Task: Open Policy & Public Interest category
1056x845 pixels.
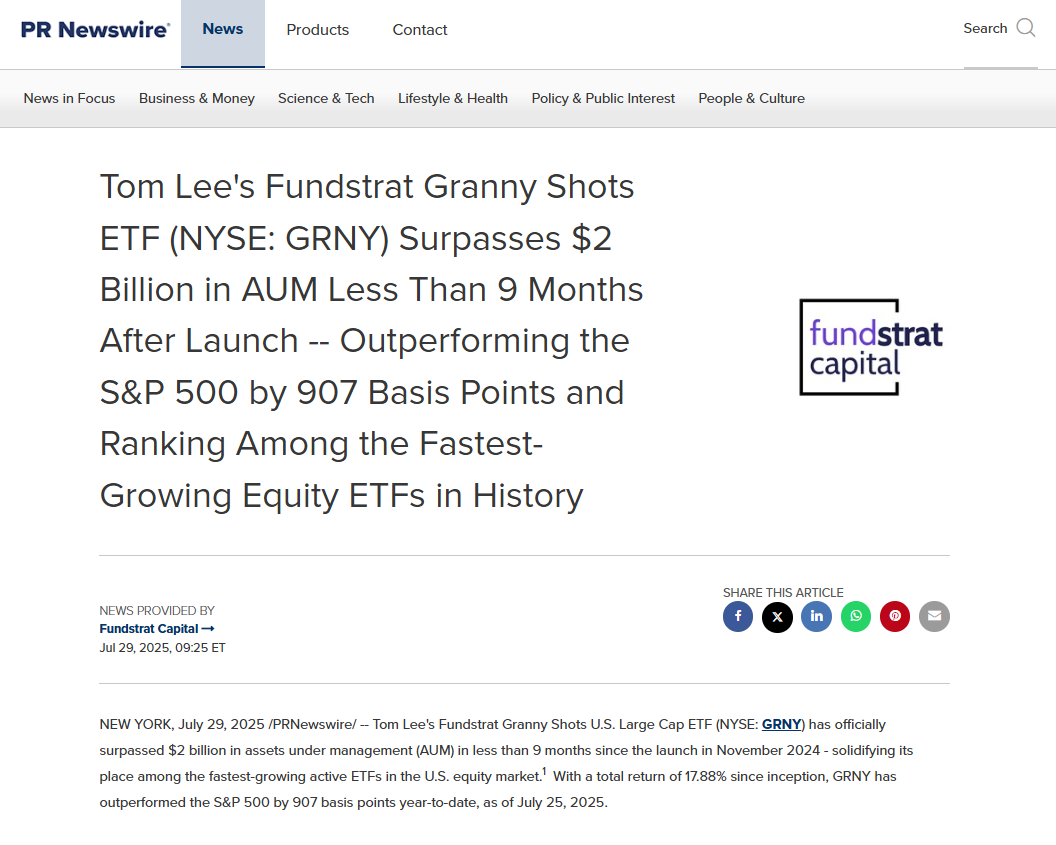Action: pos(603,98)
